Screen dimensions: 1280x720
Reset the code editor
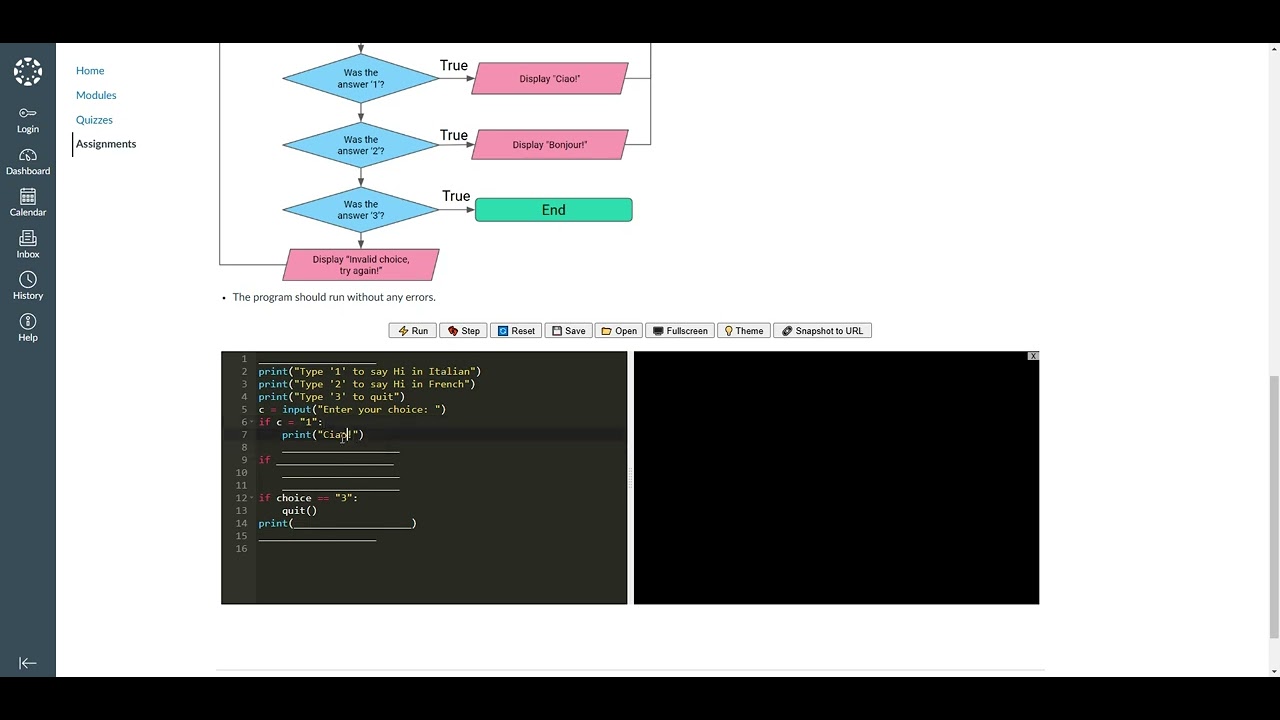click(516, 331)
